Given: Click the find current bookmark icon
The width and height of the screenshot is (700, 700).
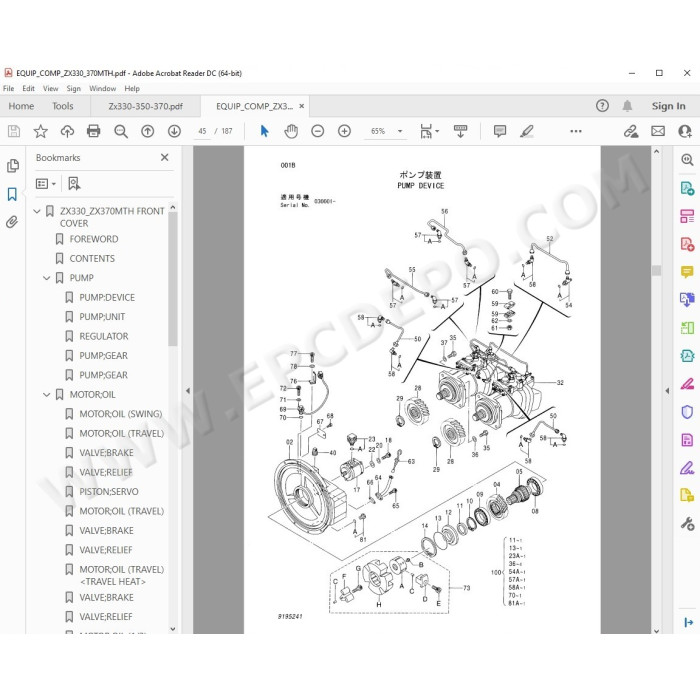Looking at the screenshot, I should [x=74, y=183].
